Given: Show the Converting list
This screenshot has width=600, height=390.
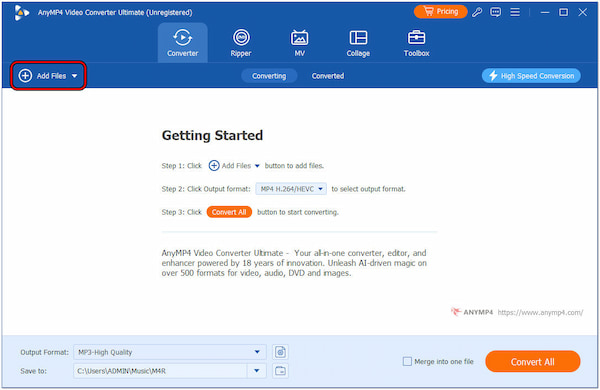Looking at the screenshot, I should point(269,76).
